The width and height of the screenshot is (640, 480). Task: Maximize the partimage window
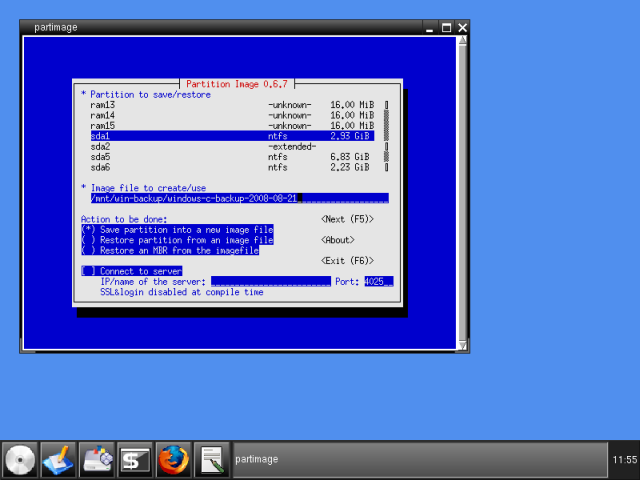(x=446, y=28)
